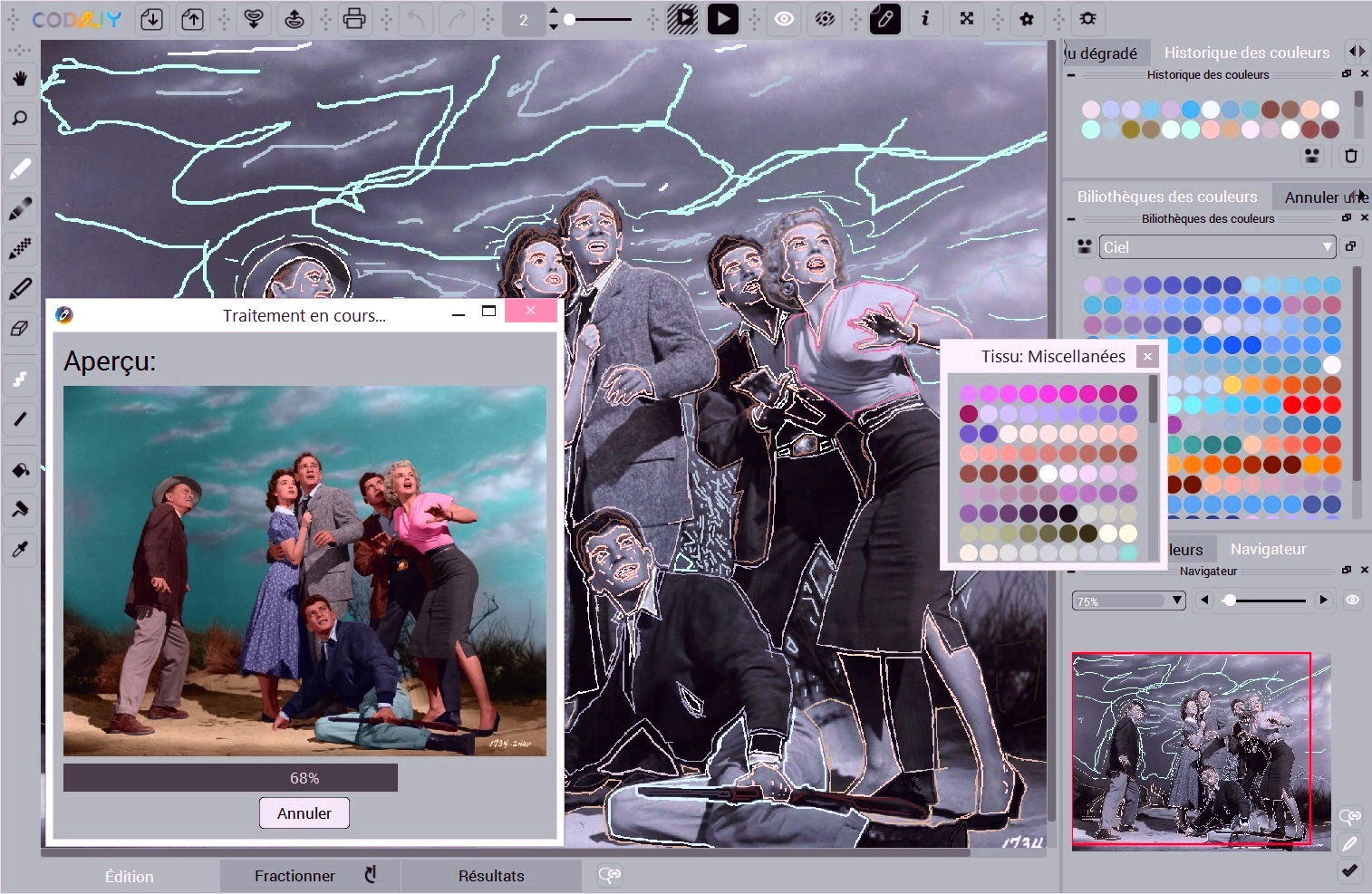This screenshot has height=894, width=1372.
Task: Switch to Historique des couleurs tab
Action: click(1247, 53)
